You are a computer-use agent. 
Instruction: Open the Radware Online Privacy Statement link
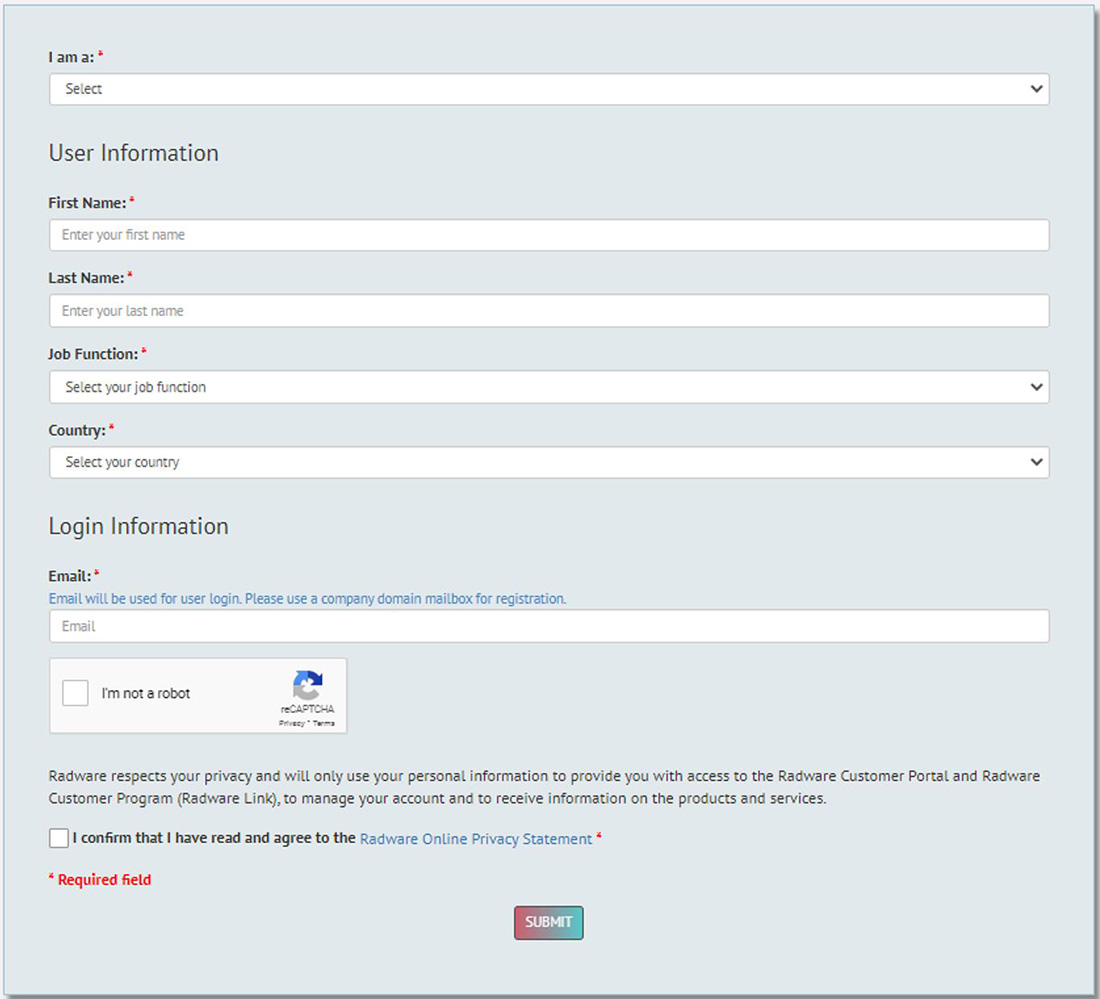pyautogui.click(x=476, y=839)
